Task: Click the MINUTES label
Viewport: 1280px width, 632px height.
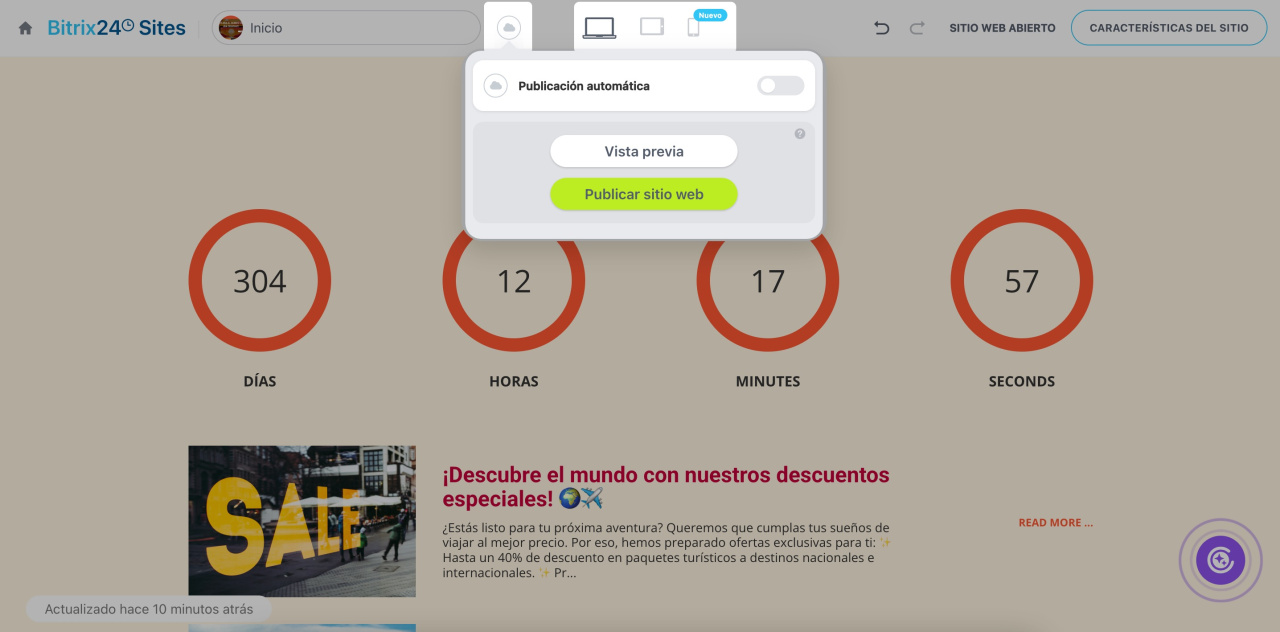Action: point(768,381)
